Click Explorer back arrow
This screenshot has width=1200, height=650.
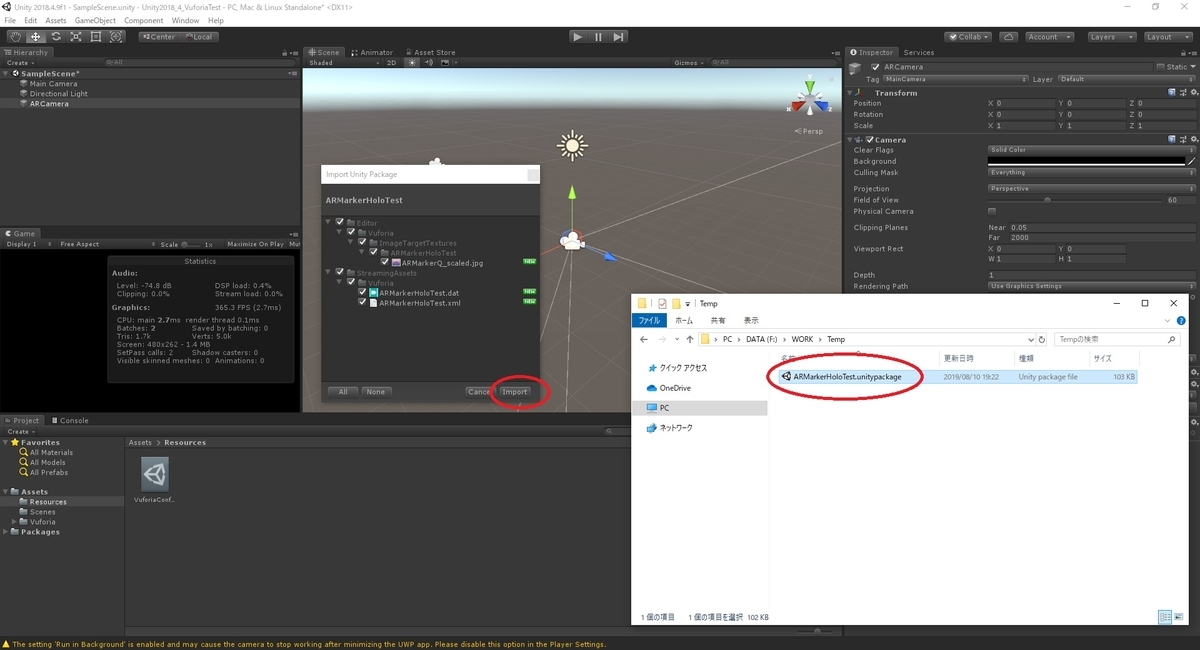(x=645, y=339)
